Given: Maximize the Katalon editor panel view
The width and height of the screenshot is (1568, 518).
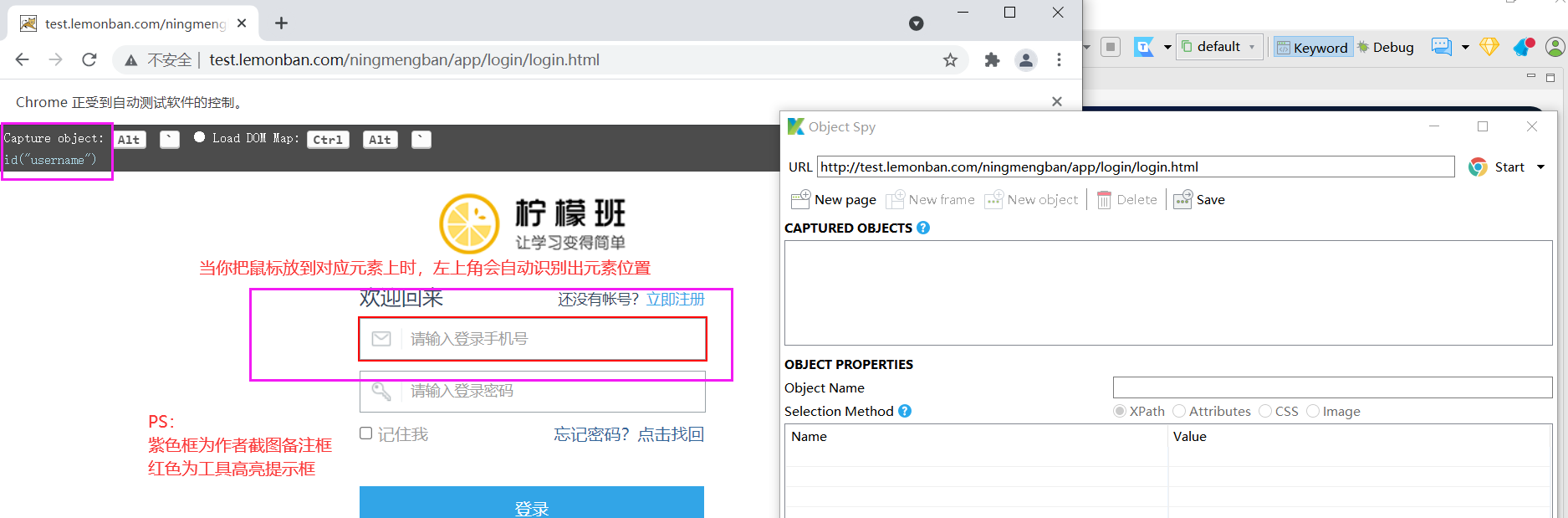Looking at the screenshot, I should [x=1550, y=77].
